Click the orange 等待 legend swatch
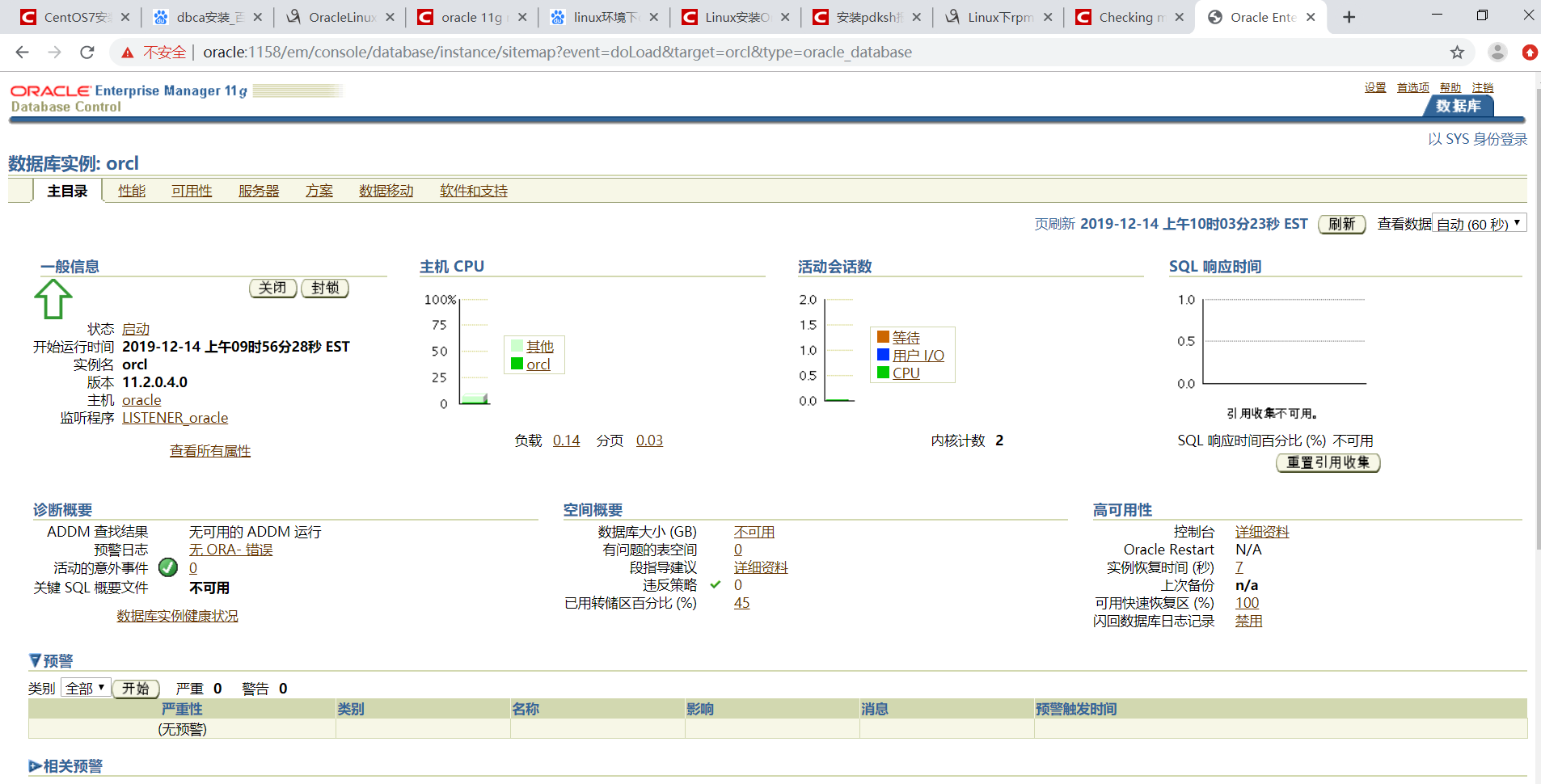The height and width of the screenshot is (784, 1541). click(884, 336)
